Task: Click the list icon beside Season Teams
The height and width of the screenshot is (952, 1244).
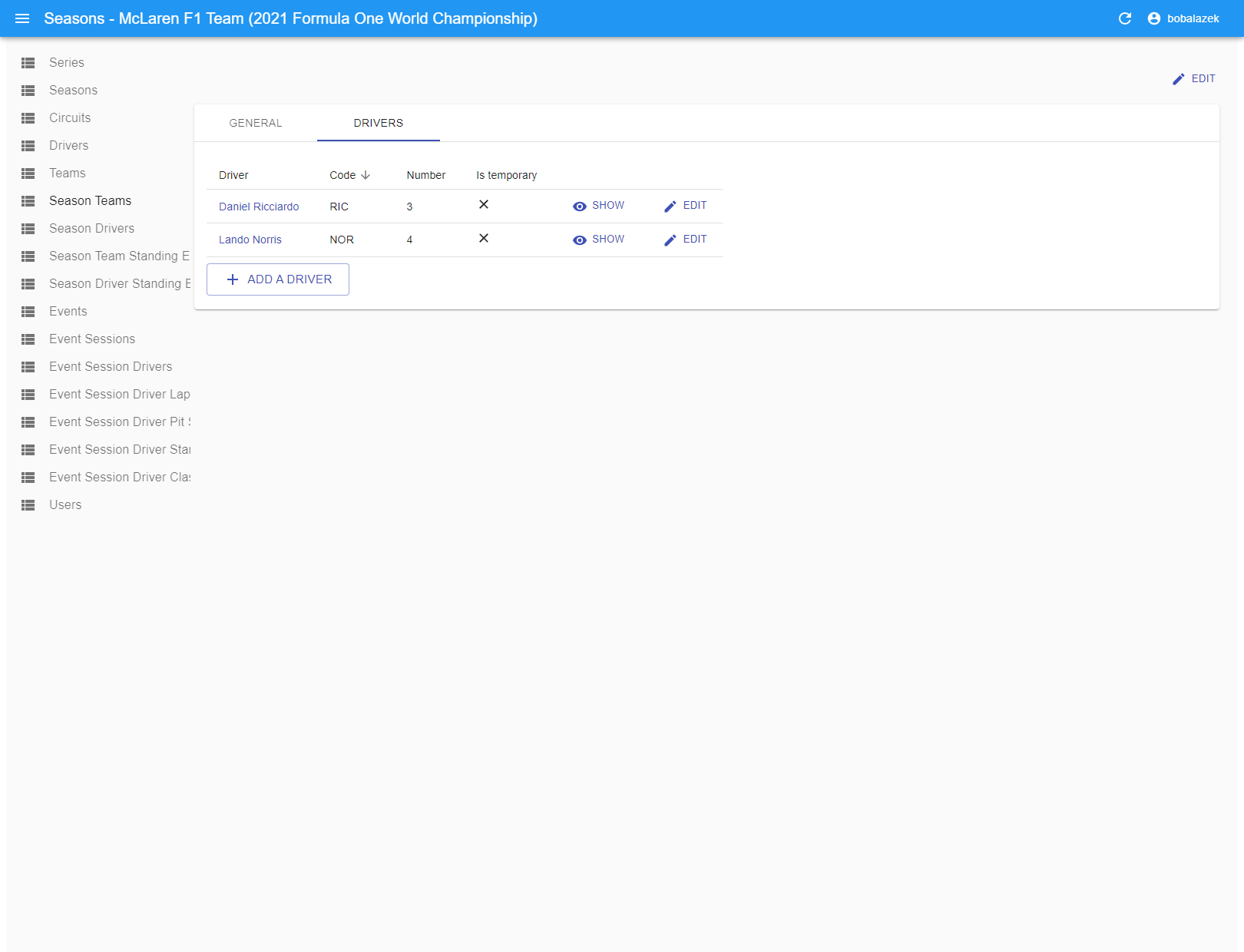Action: [28, 201]
